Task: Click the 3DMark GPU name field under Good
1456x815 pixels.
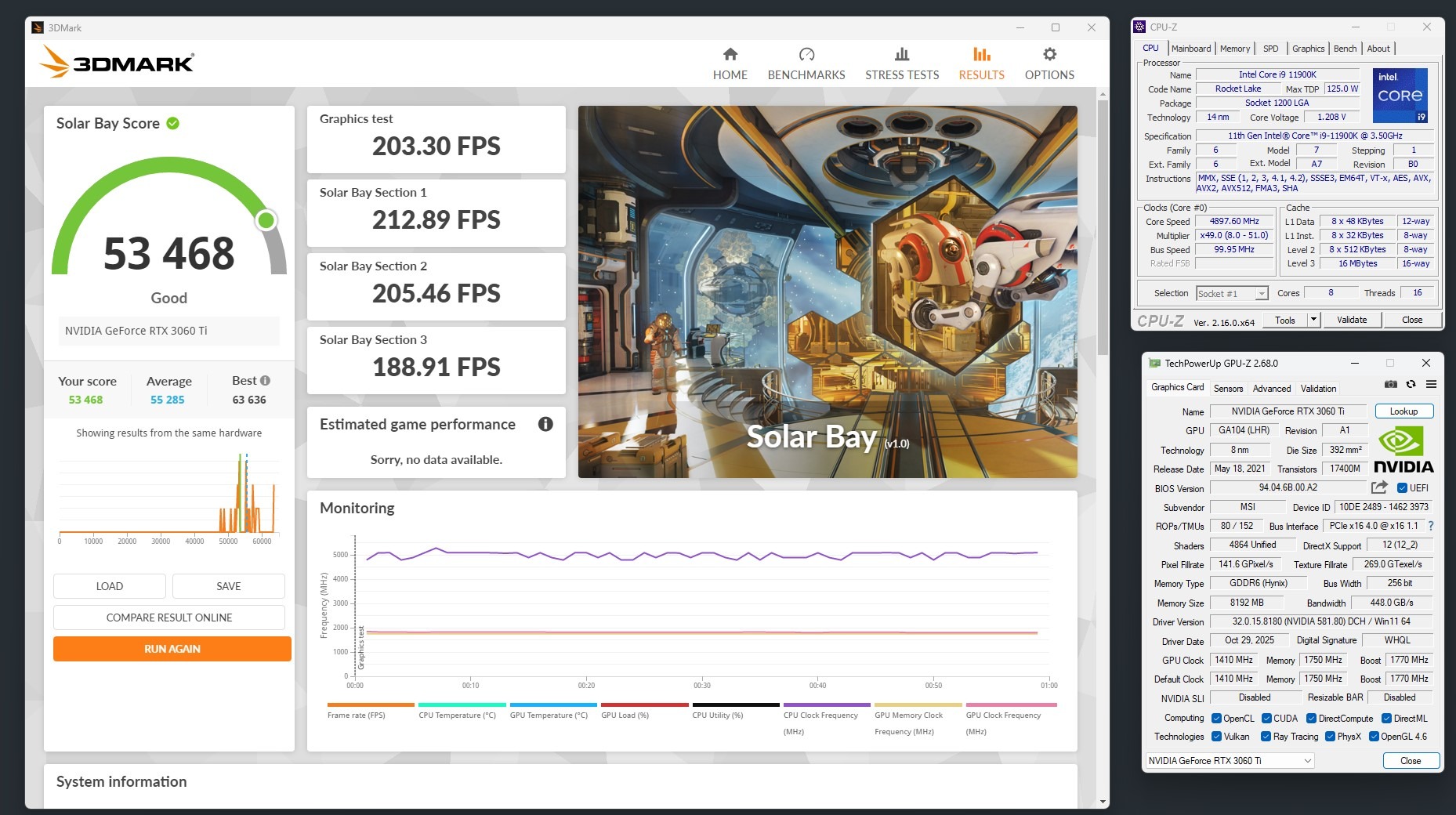Action: tap(168, 331)
